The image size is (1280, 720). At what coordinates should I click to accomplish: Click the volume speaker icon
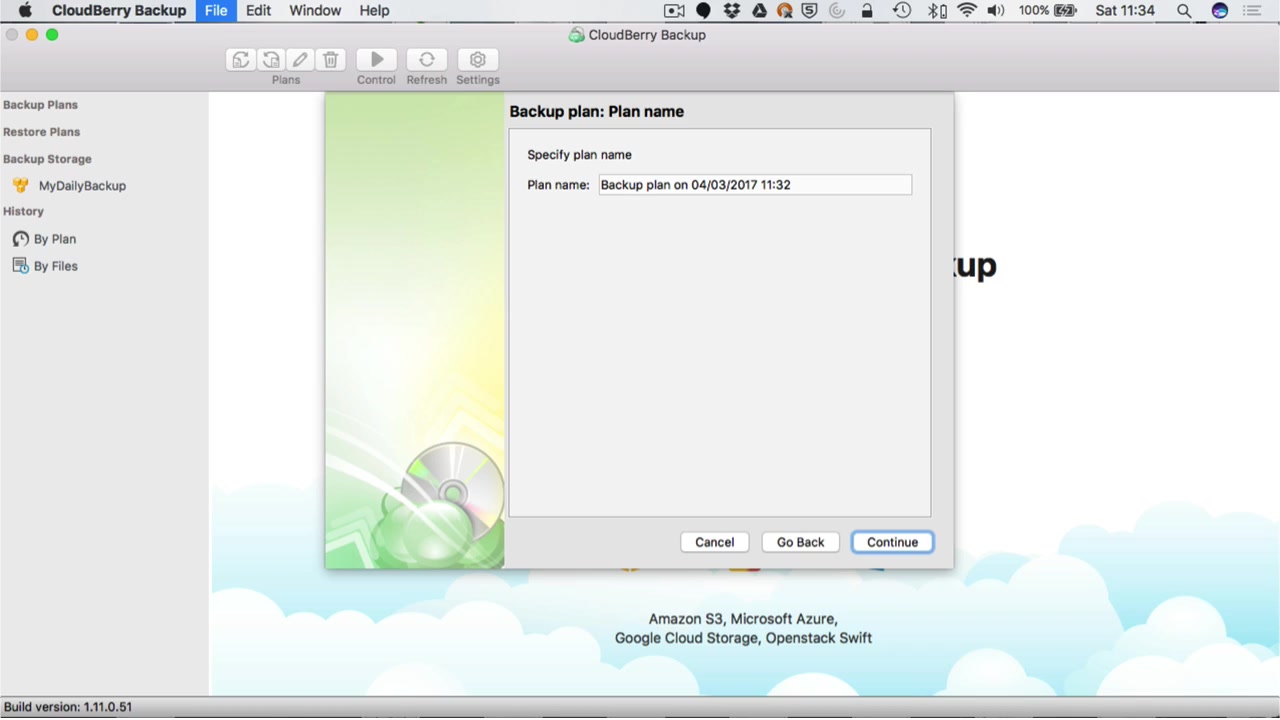995,11
